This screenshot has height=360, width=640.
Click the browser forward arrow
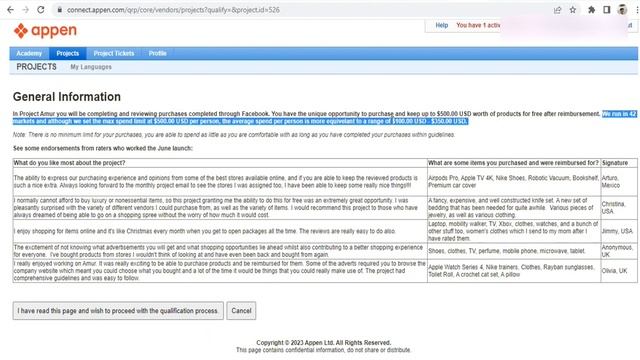point(25,10)
